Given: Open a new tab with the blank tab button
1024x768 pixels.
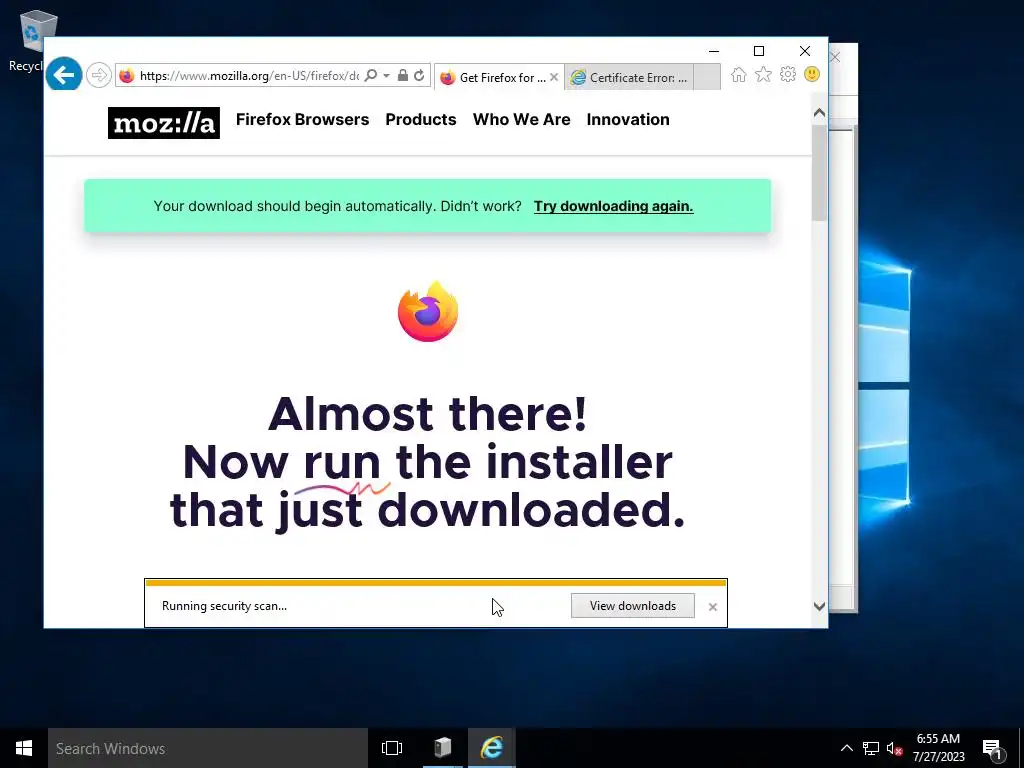Looking at the screenshot, I should tap(707, 77).
